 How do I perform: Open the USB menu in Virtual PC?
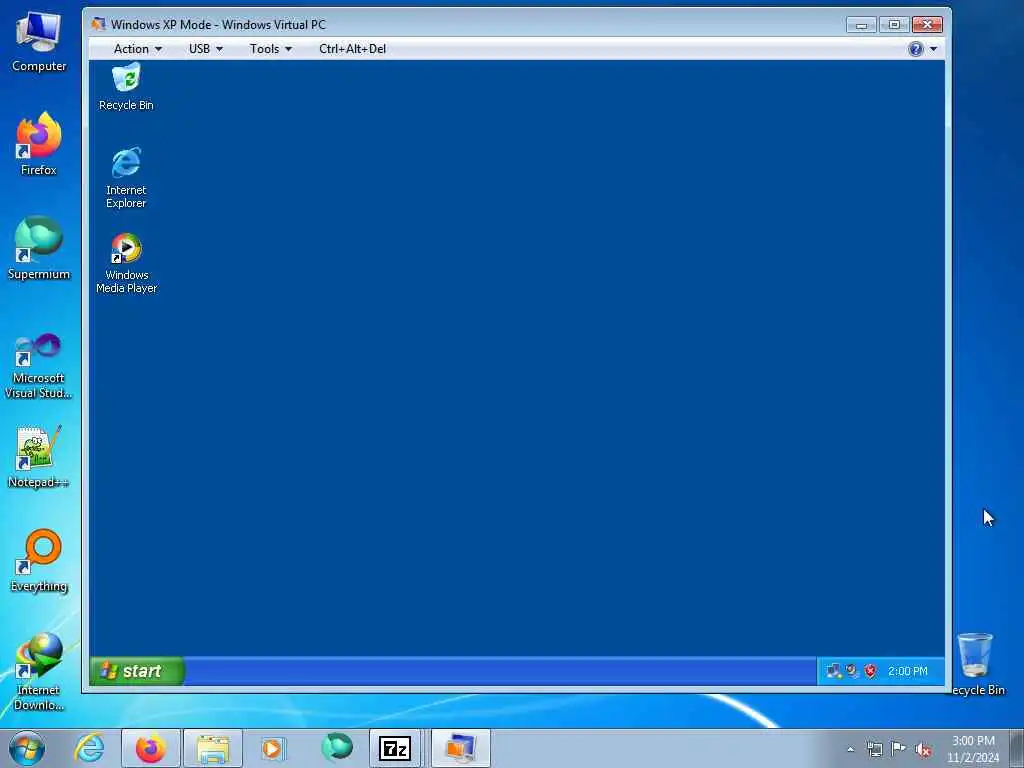[206, 49]
